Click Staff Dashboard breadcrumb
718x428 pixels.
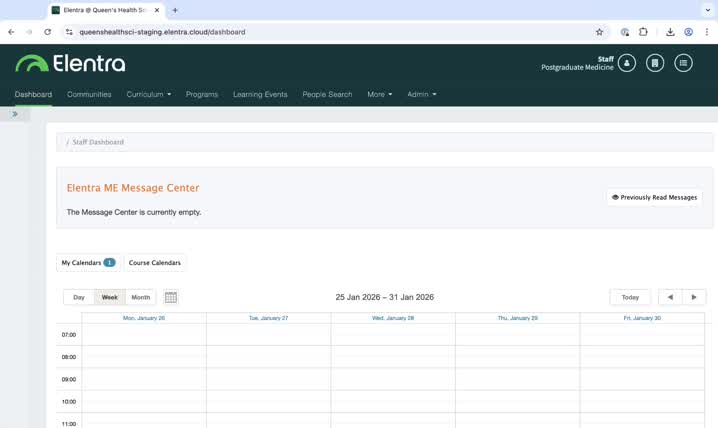(98, 142)
